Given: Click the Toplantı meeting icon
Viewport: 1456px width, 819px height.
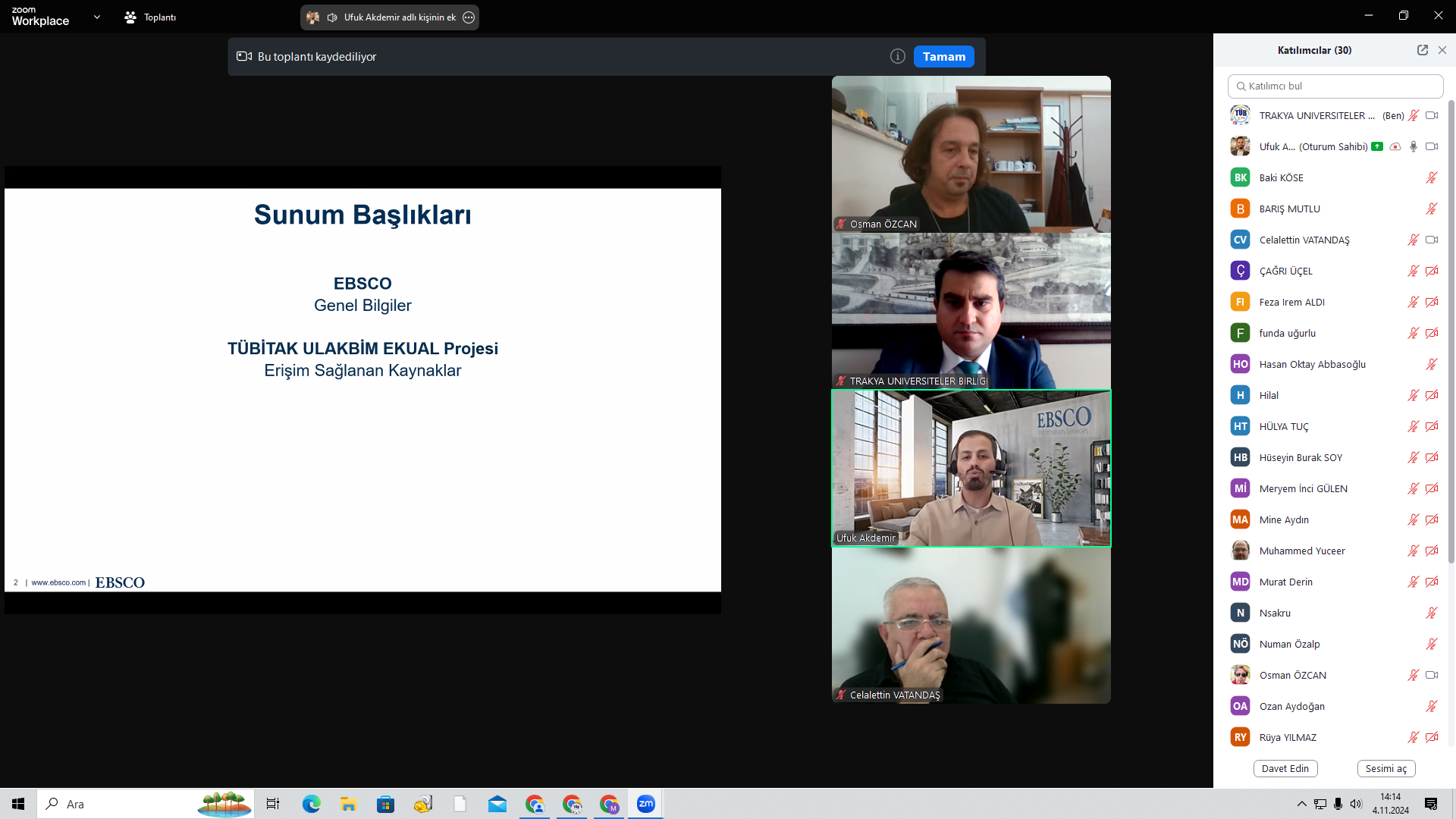Looking at the screenshot, I should coord(130,17).
